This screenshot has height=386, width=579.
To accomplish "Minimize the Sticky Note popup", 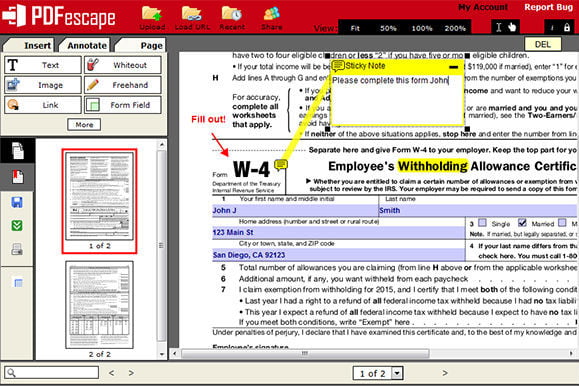I will 453,67.
